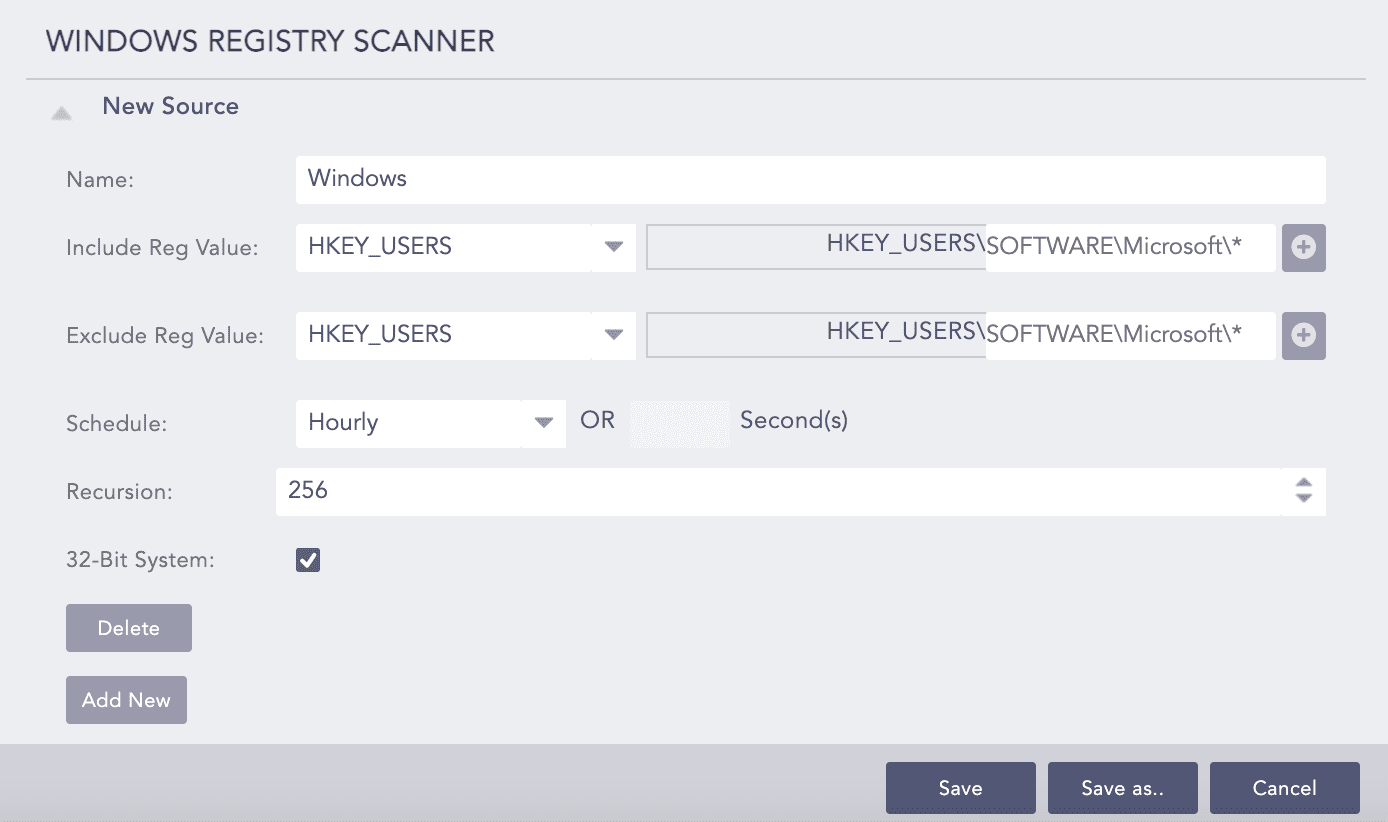1388x822 pixels.
Task: Expand the Hourly schedule dropdown
Action: tap(543, 423)
